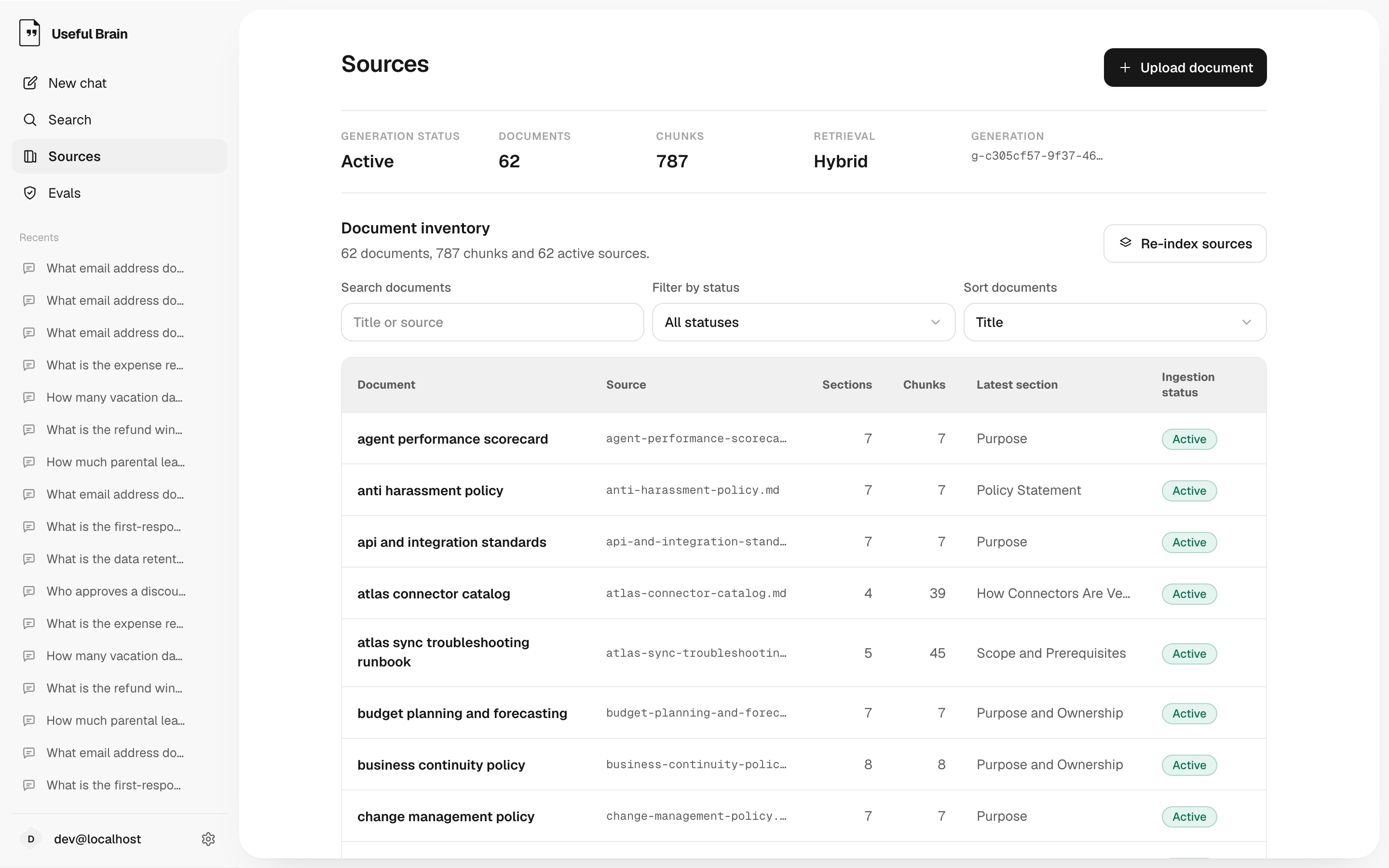Click chat icon for 'Who approves a discou...'

tap(29, 591)
